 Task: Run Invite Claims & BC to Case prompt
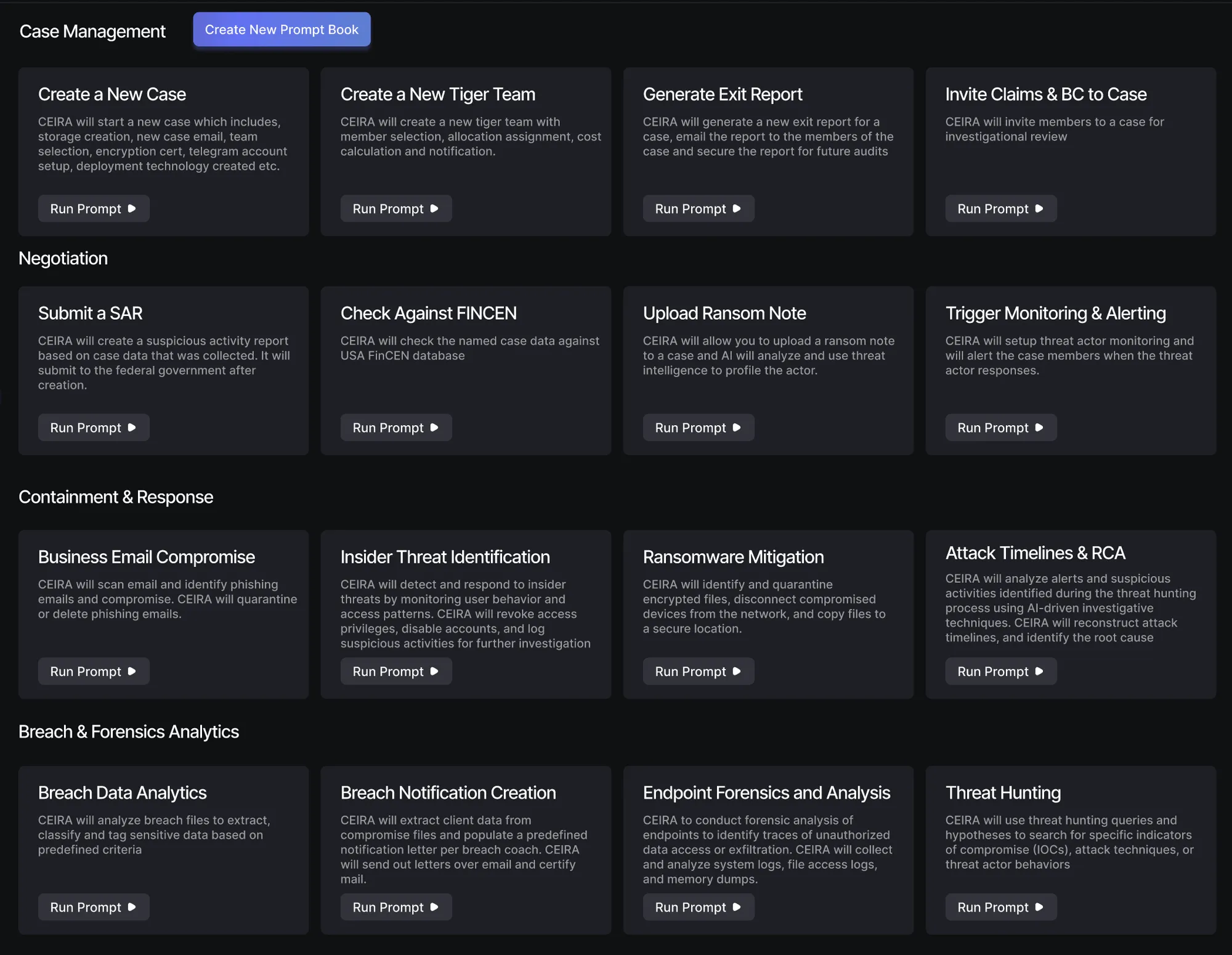click(1001, 209)
